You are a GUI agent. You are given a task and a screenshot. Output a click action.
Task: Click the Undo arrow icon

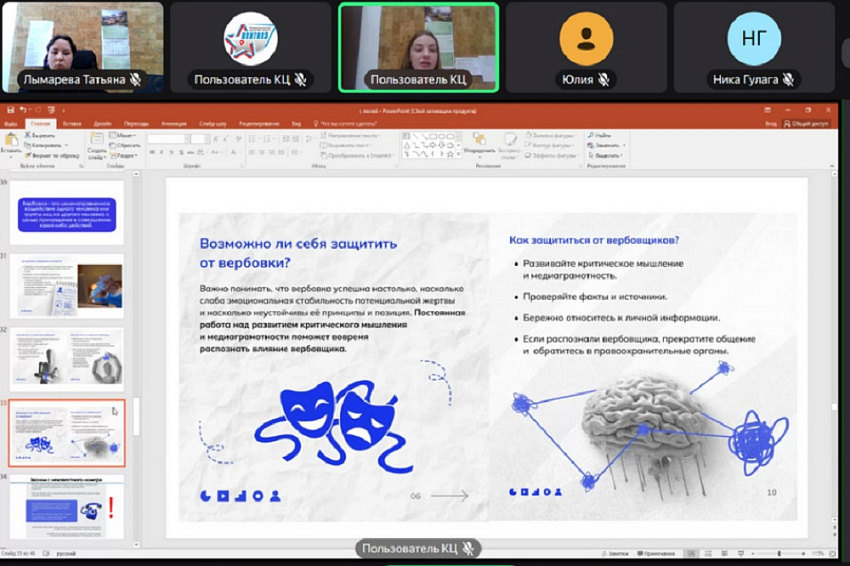click(x=21, y=110)
